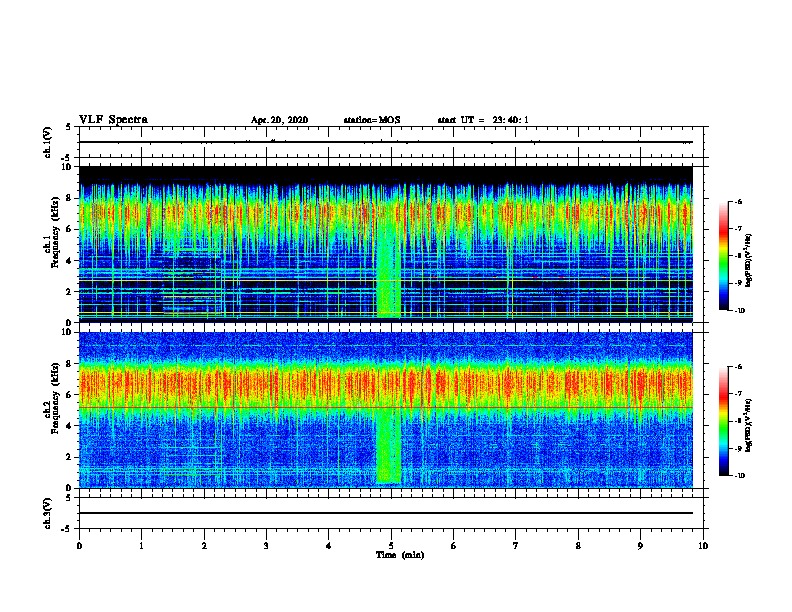Click time axis tick label "7"
This screenshot has height=612, width=792.
(x=516, y=545)
